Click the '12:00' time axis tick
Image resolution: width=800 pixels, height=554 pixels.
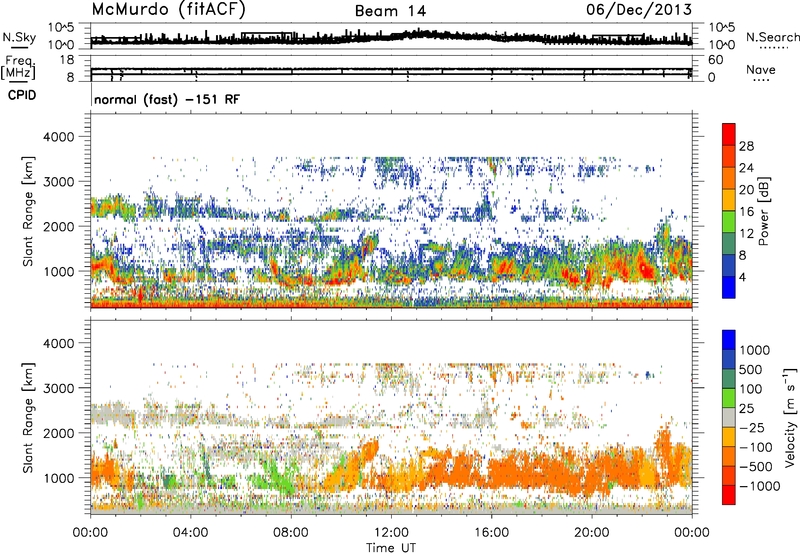pyautogui.click(x=391, y=533)
